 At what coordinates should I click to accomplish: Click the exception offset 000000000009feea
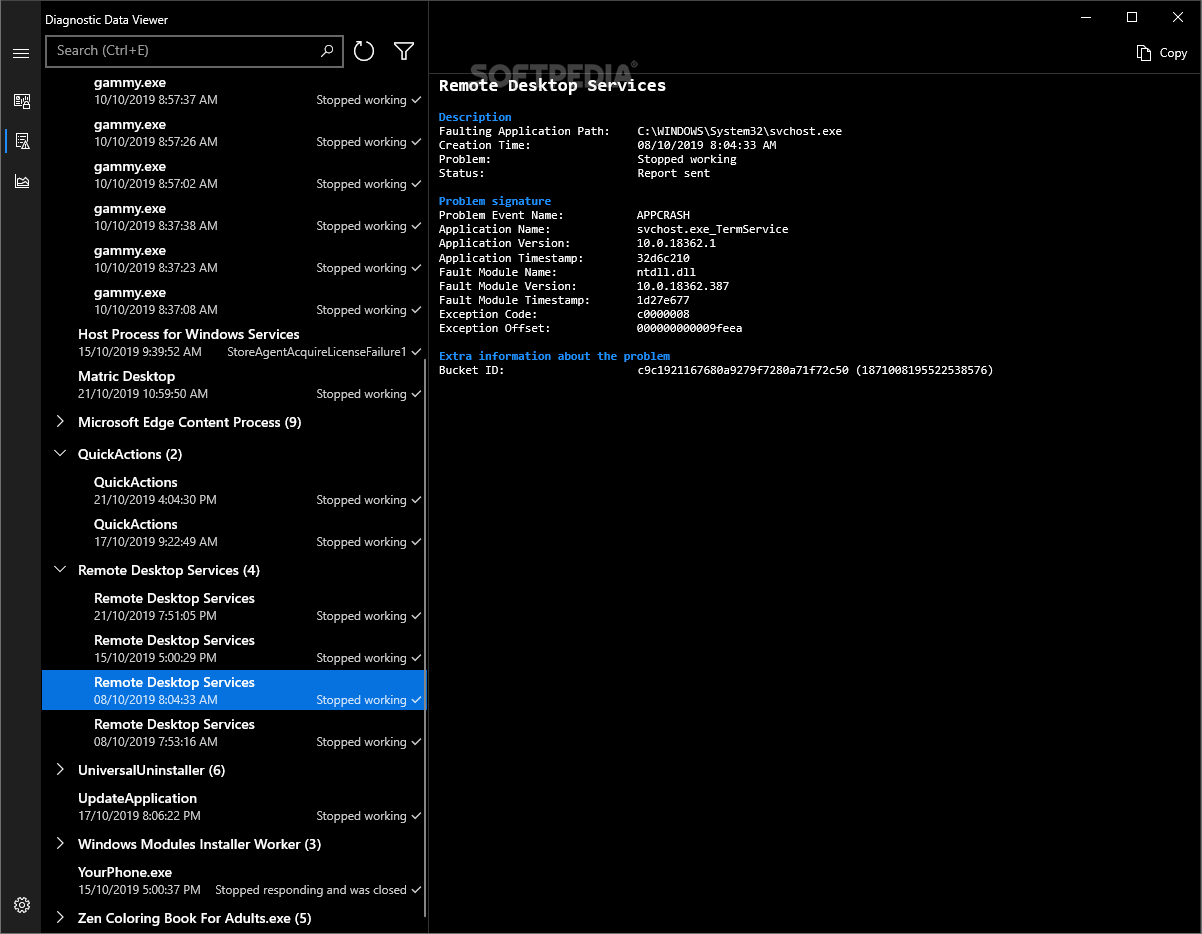click(x=690, y=328)
